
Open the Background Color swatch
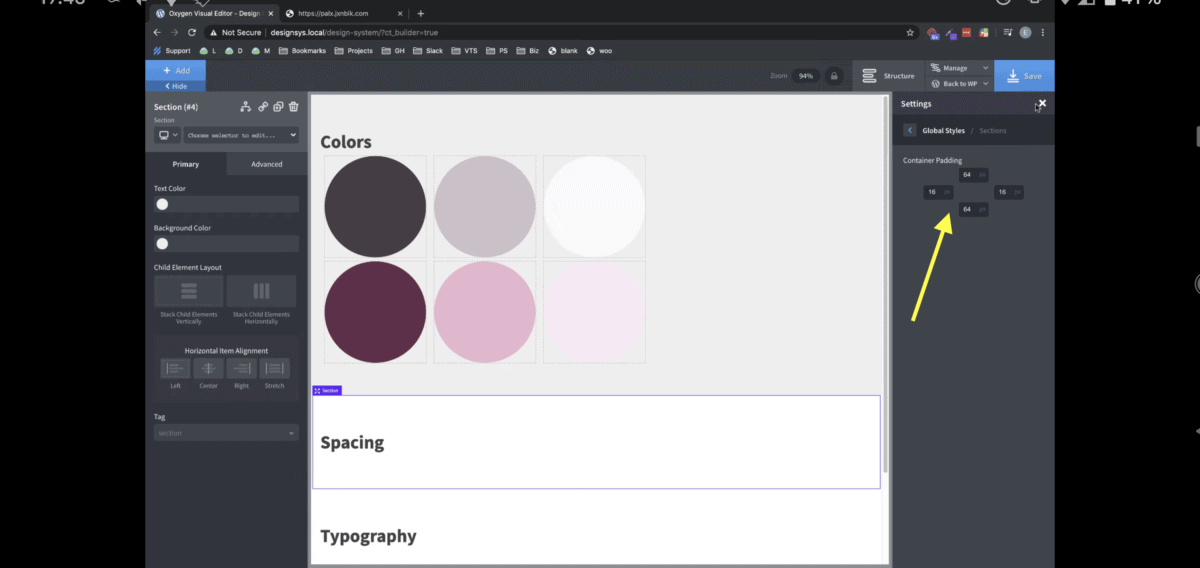162,243
